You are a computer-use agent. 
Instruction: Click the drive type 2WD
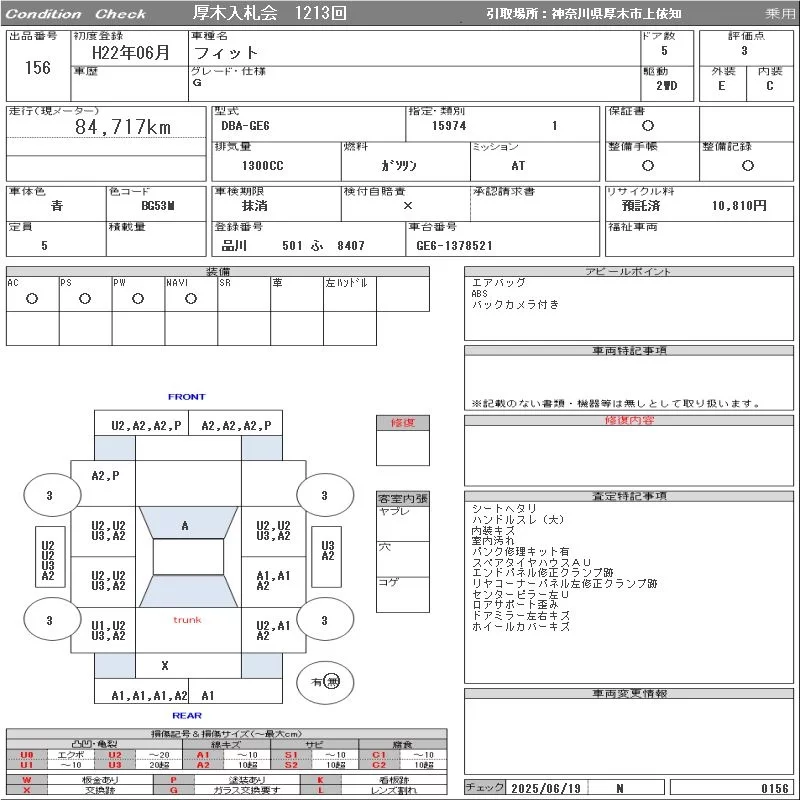coord(666,86)
